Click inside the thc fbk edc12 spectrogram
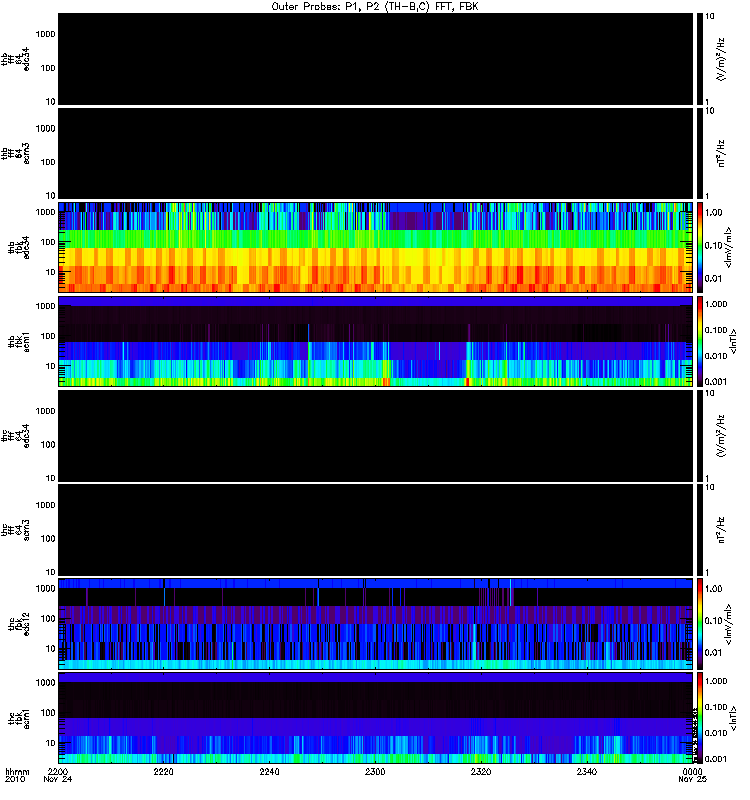The image size is (750, 800). tap(376, 623)
